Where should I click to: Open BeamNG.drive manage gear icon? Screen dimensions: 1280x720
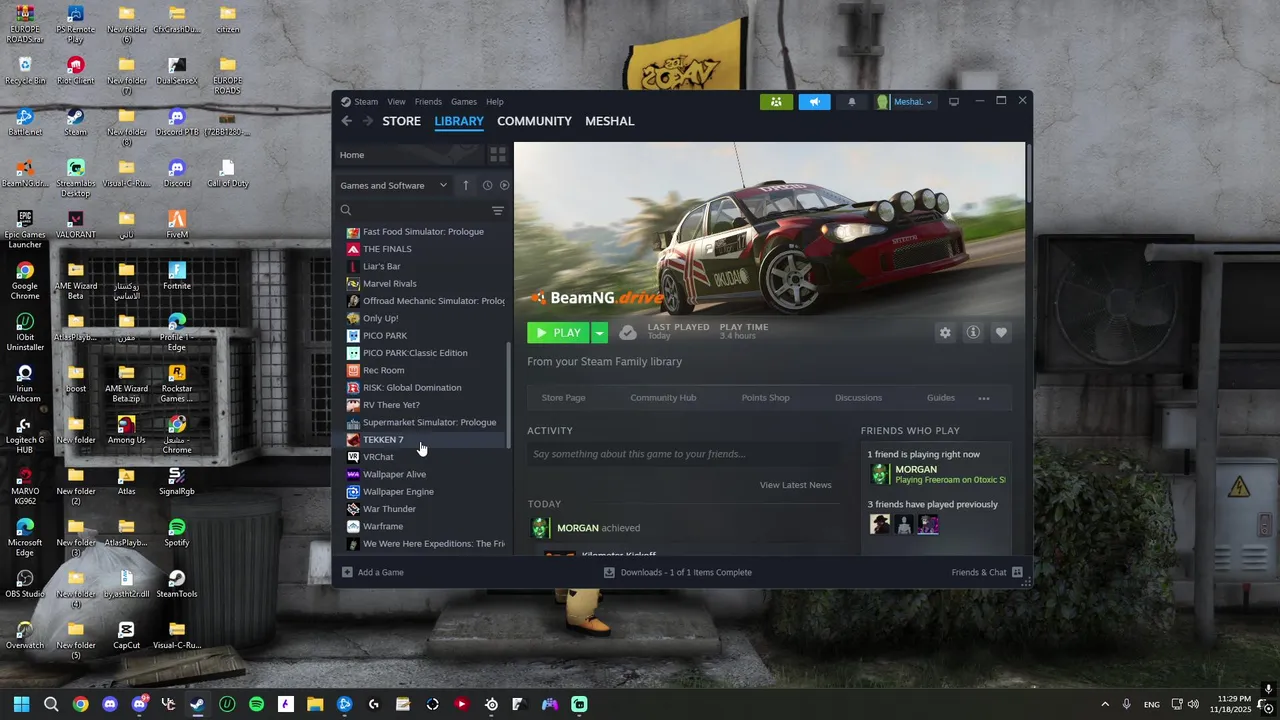[945, 333]
